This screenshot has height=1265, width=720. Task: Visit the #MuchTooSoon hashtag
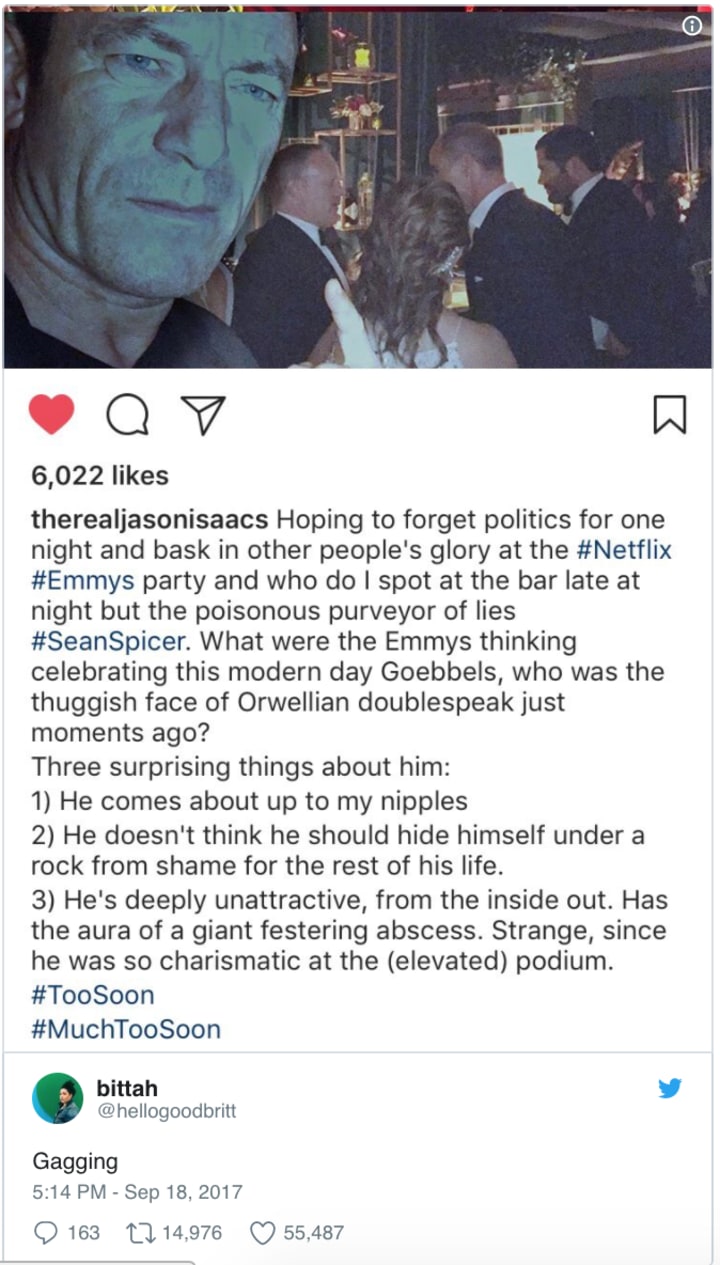[x=126, y=1029]
